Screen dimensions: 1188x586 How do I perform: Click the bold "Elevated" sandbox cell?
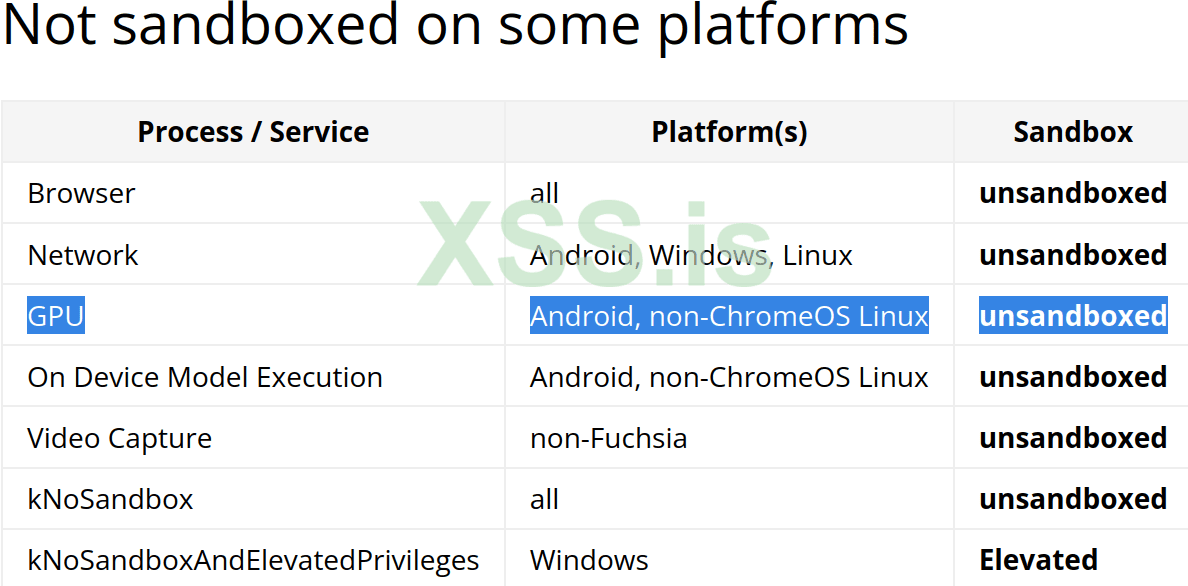click(1038, 560)
